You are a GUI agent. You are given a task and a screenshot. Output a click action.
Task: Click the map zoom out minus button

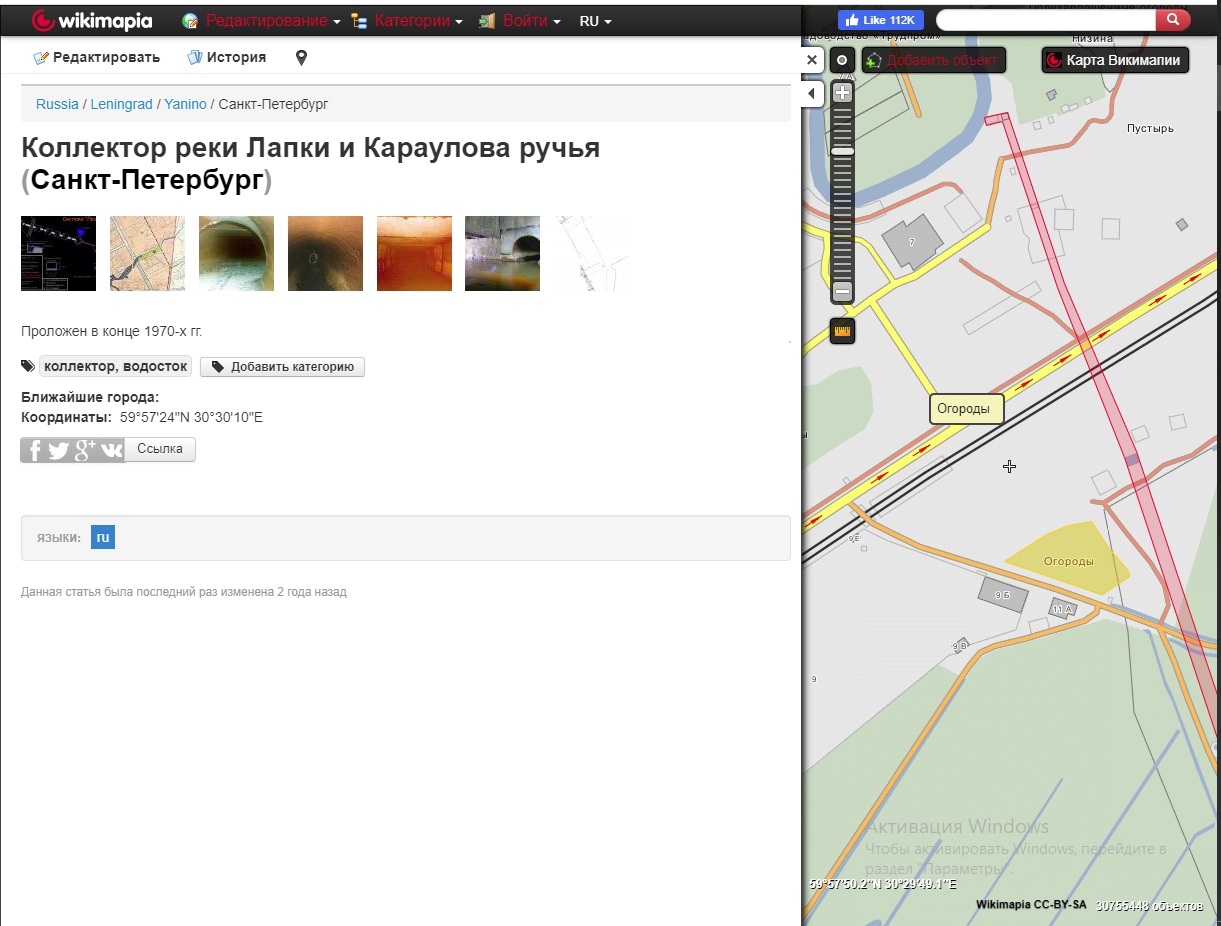click(842, 292)
